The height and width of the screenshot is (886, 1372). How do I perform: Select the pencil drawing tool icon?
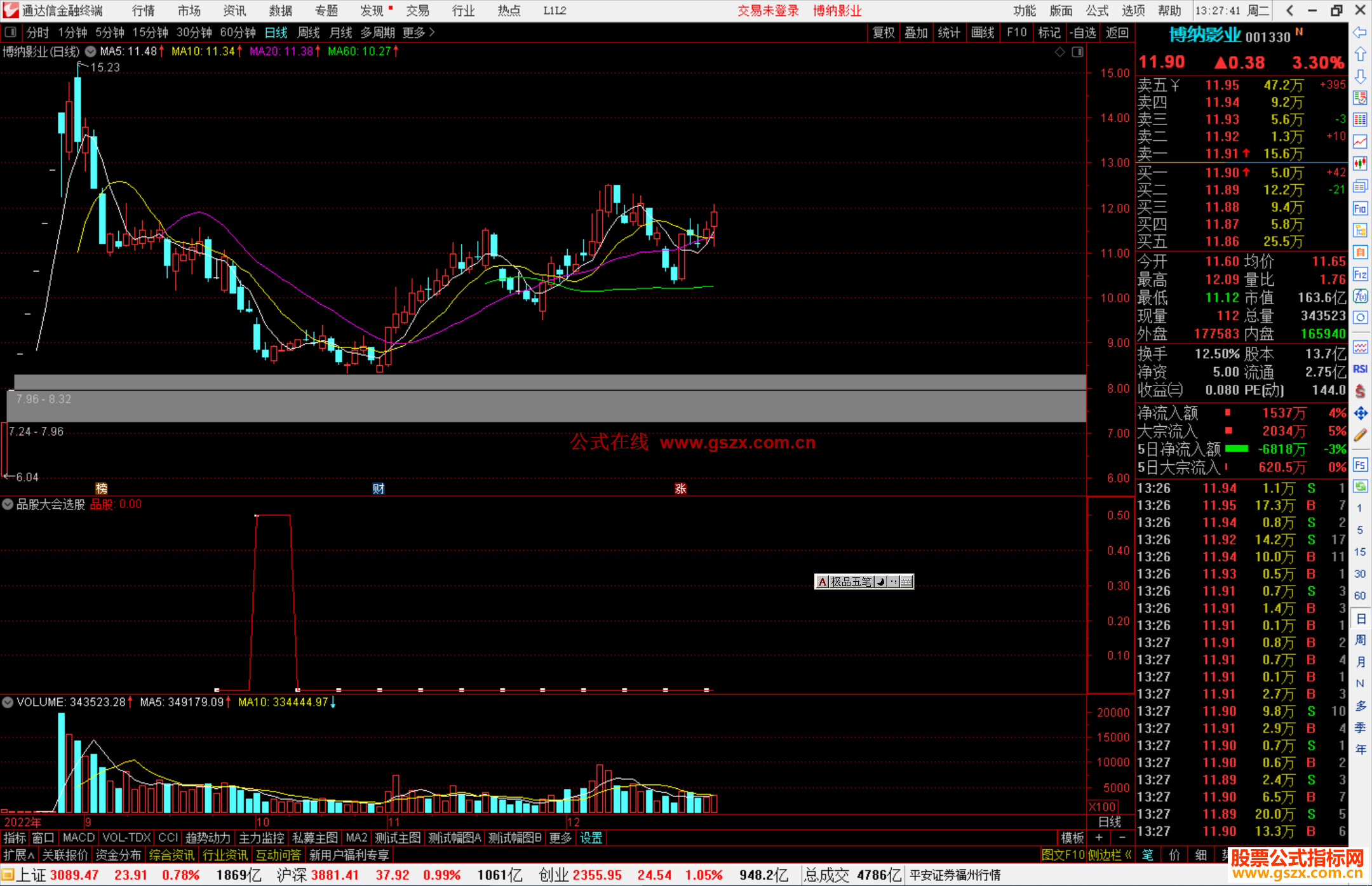[x=1360, y=436]
